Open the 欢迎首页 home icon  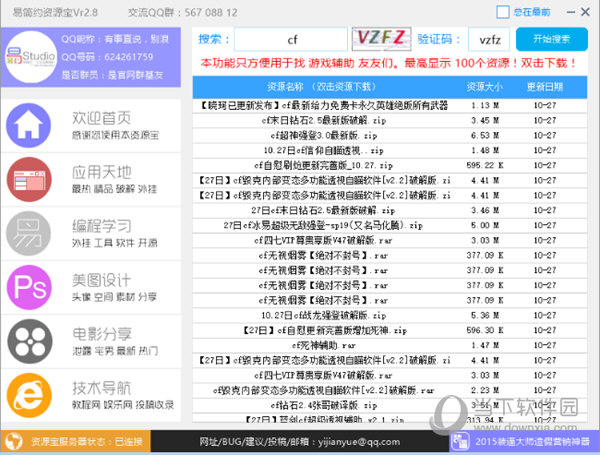pyautogui.click(x=29, y=126)
